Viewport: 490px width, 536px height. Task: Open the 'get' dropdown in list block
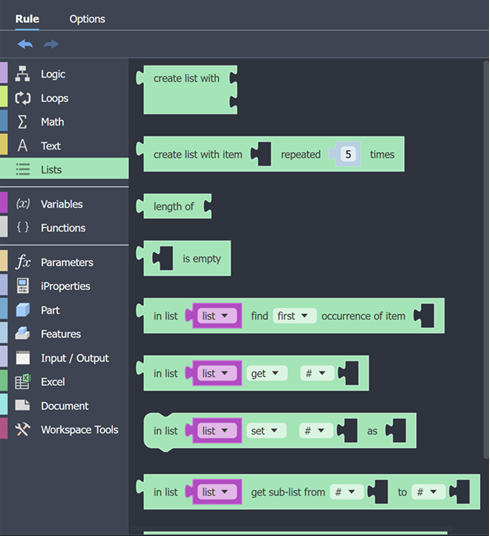(267, 373)
